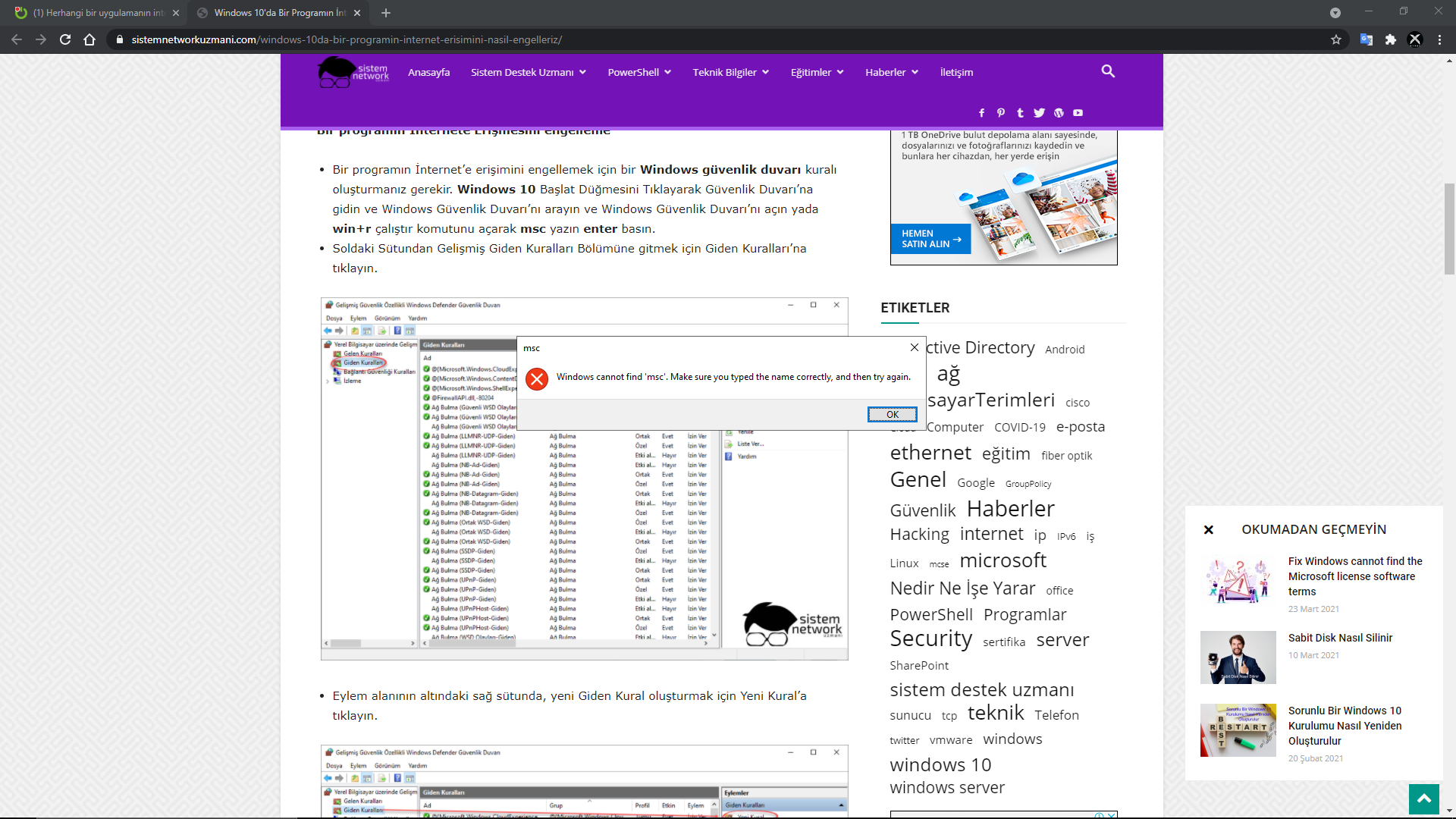The width and height of the screenshot is (1456, 819).
Task: Bookmark page with the star icon
Action: click(1336, 39)
